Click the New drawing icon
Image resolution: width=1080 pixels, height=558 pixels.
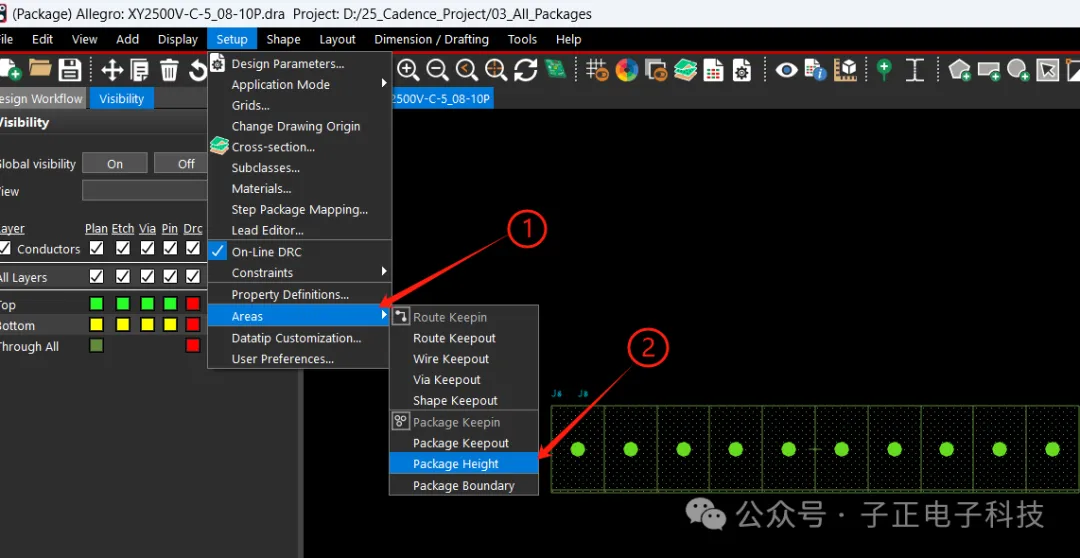(9, 70)
